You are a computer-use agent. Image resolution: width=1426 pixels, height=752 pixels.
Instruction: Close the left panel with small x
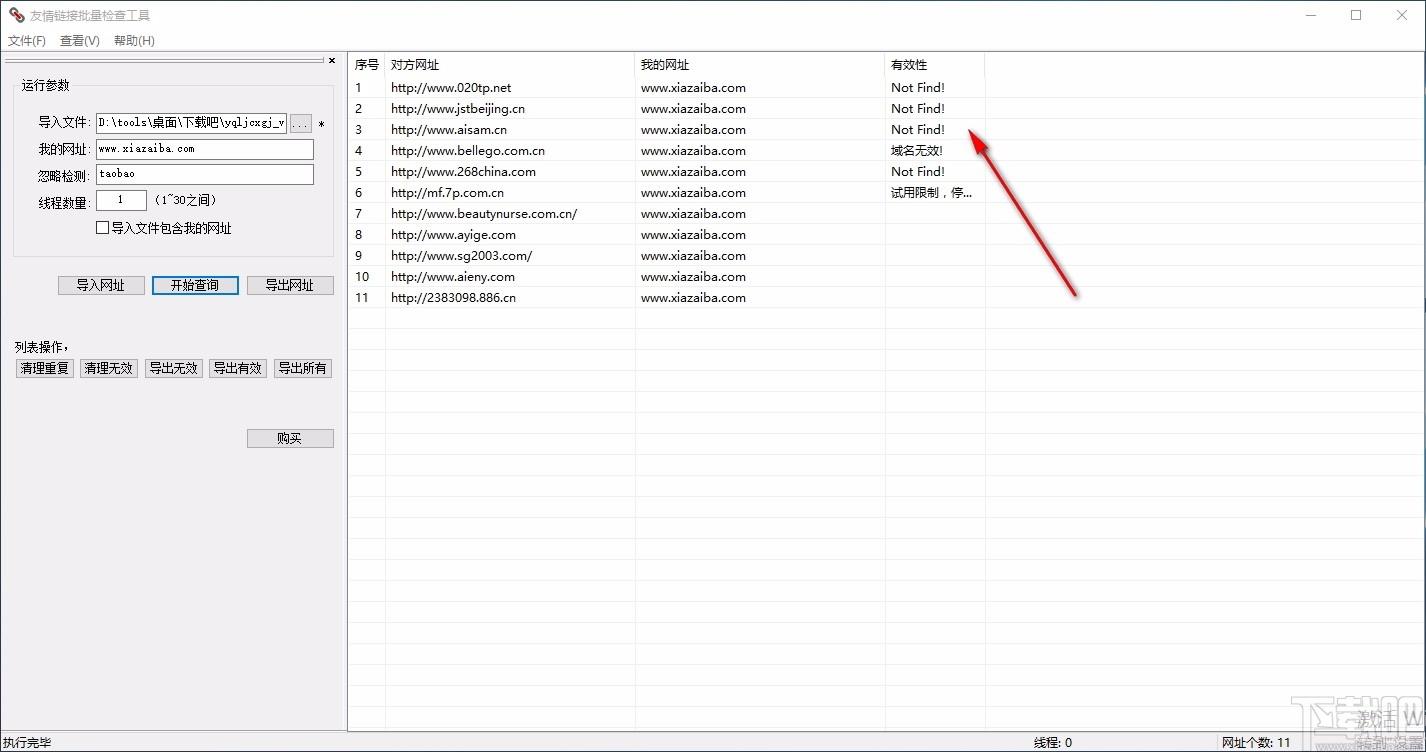click(332, 61)
